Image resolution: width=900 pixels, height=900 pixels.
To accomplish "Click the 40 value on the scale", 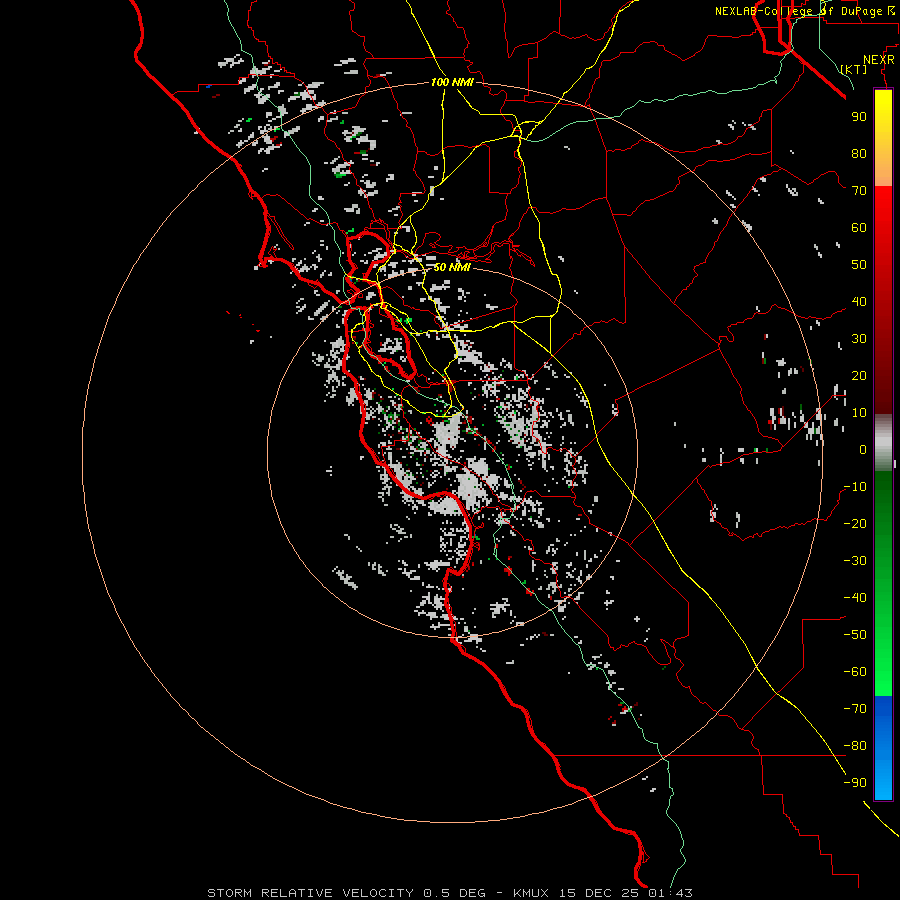I will point(859,302).
